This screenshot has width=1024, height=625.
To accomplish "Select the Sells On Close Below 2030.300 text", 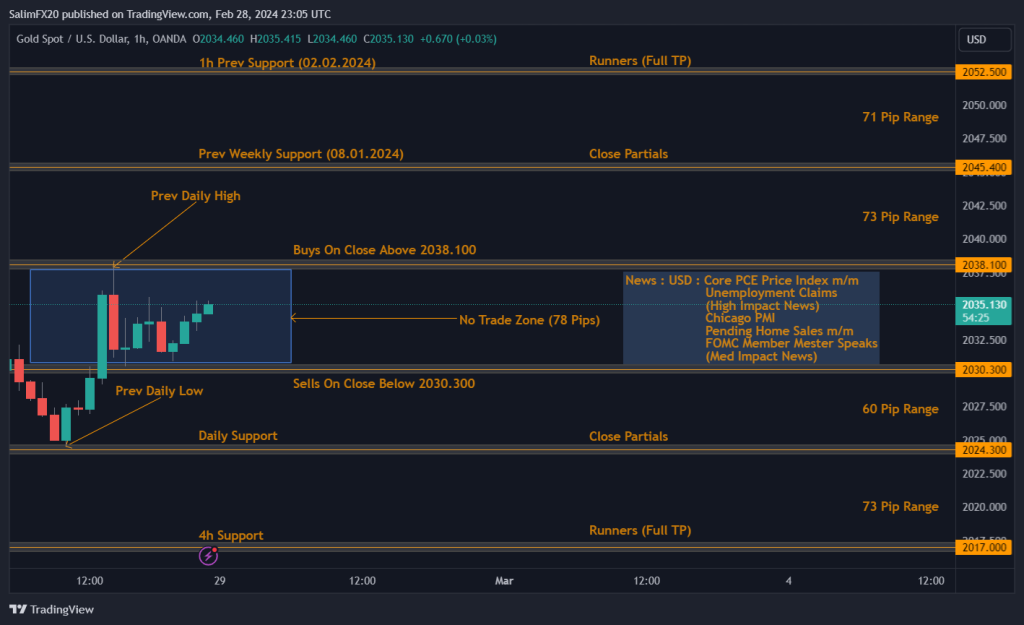I will tap(383, 383).
